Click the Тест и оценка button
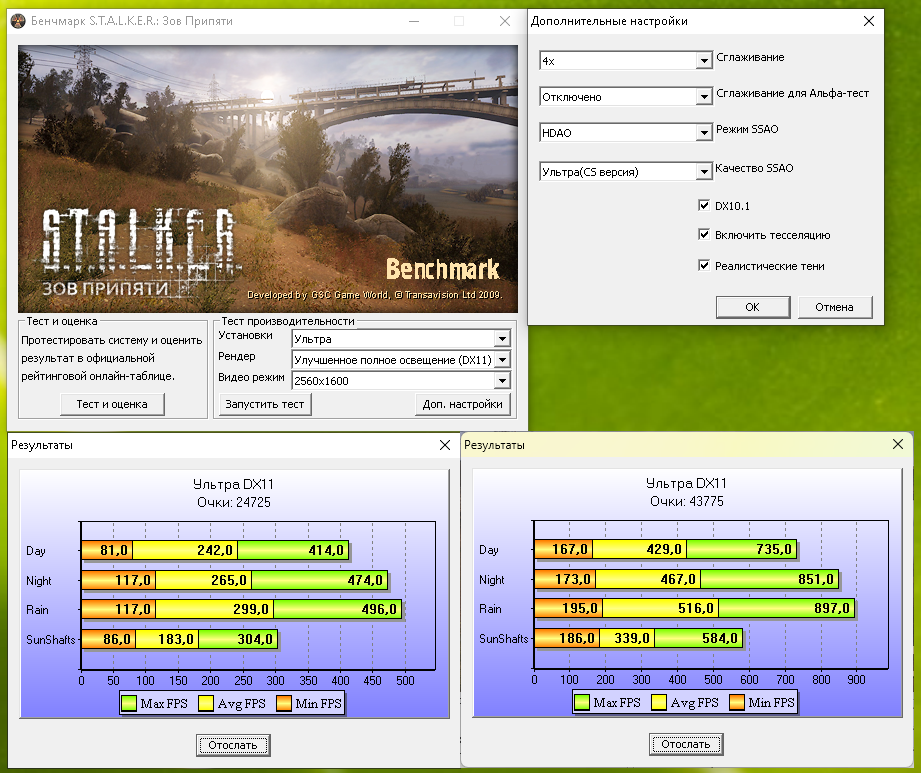Screen dimensions: 921x773 click(x=112, y=404)
